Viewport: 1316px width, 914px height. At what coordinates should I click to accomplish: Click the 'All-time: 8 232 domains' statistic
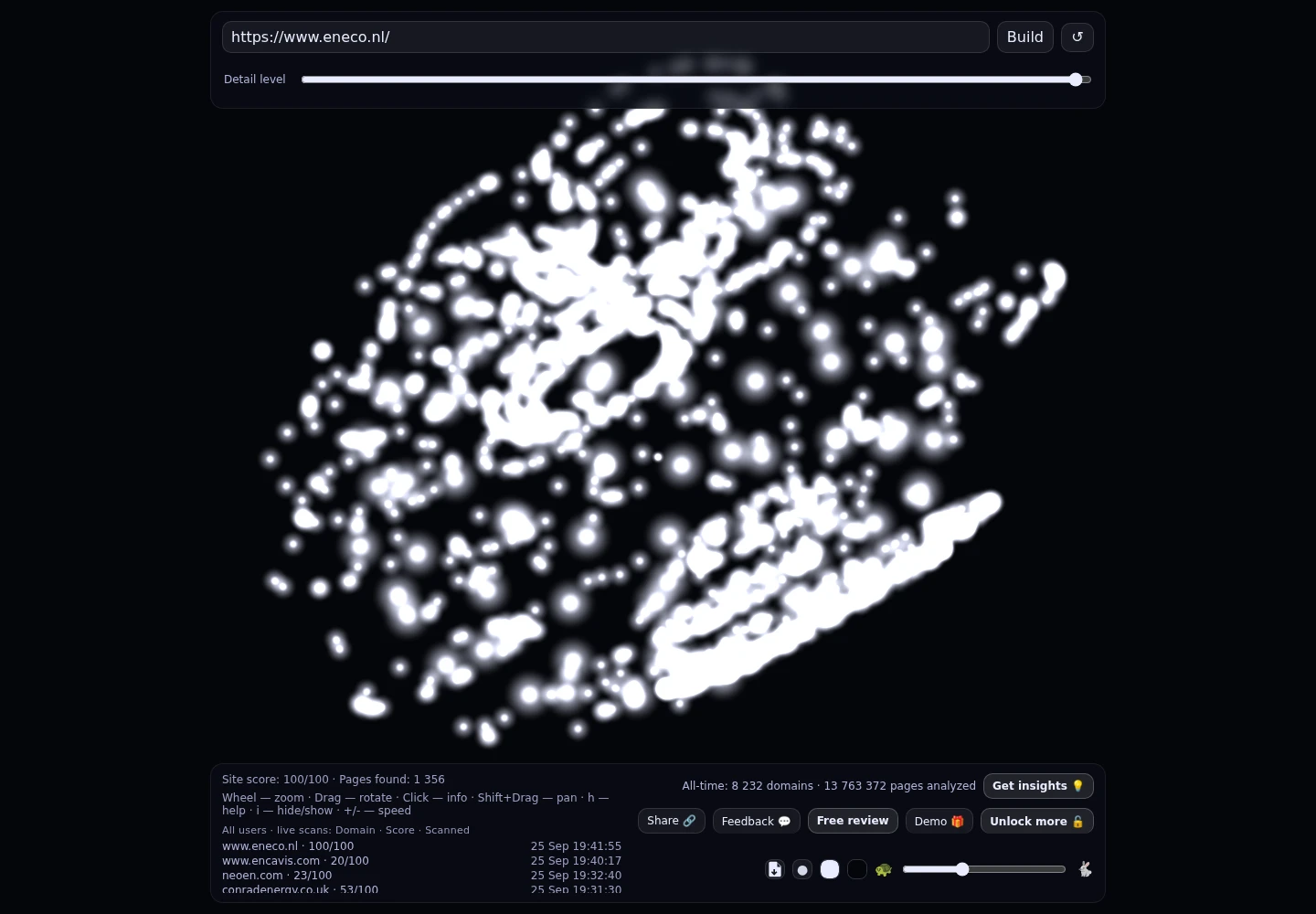click(748, 786)
